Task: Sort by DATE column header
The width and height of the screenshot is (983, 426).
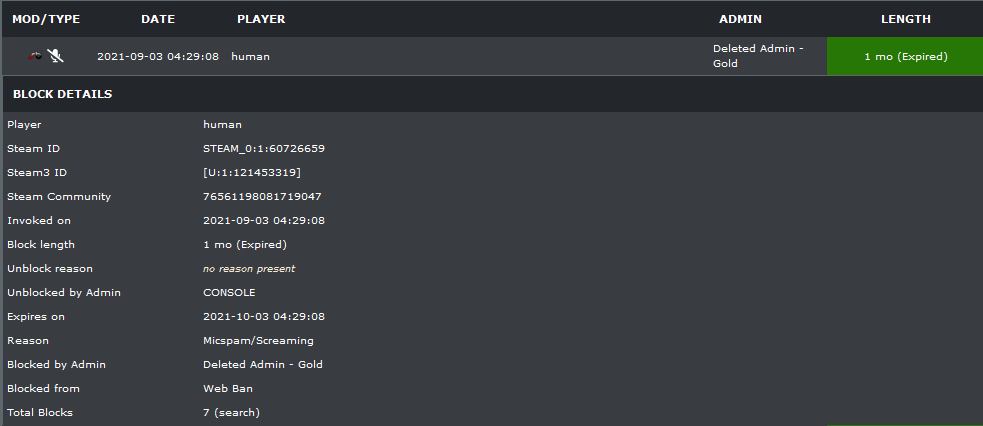Action: [x=158, y=19]
